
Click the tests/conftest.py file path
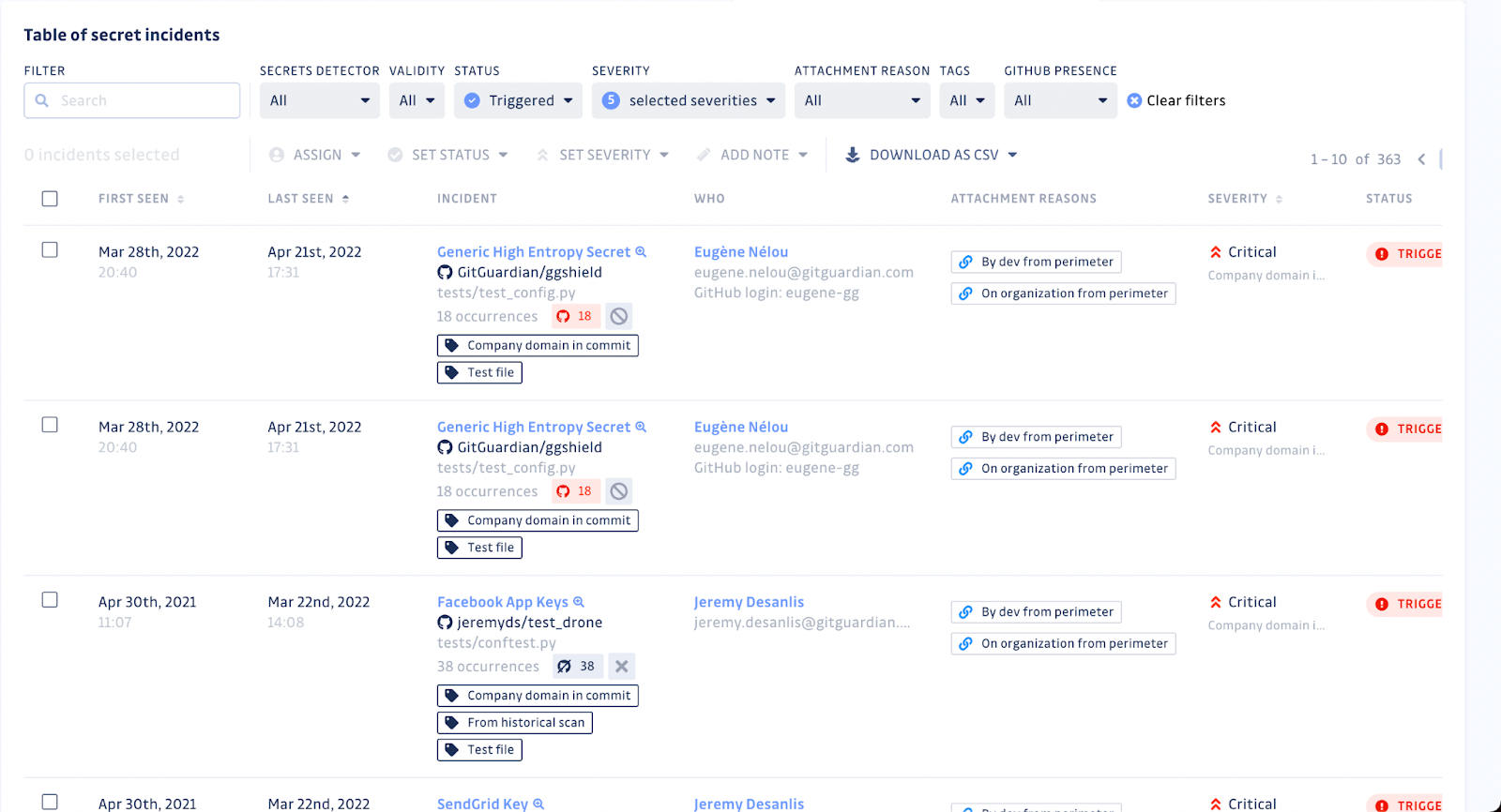496,643
